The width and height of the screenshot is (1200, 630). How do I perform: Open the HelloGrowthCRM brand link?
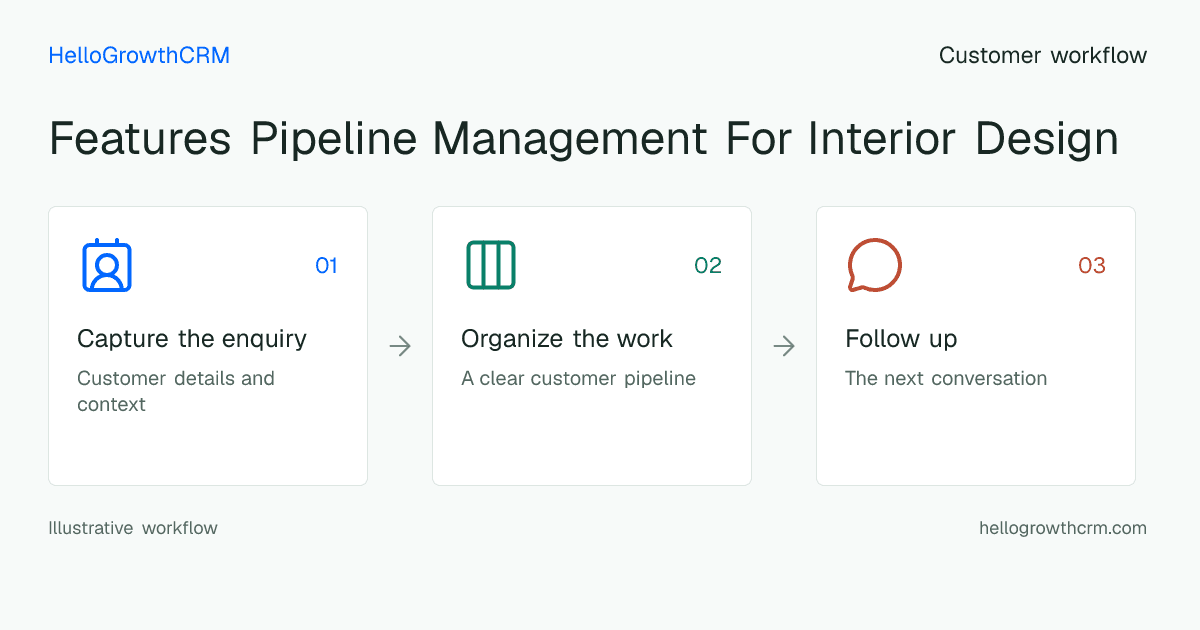[139, 56]
